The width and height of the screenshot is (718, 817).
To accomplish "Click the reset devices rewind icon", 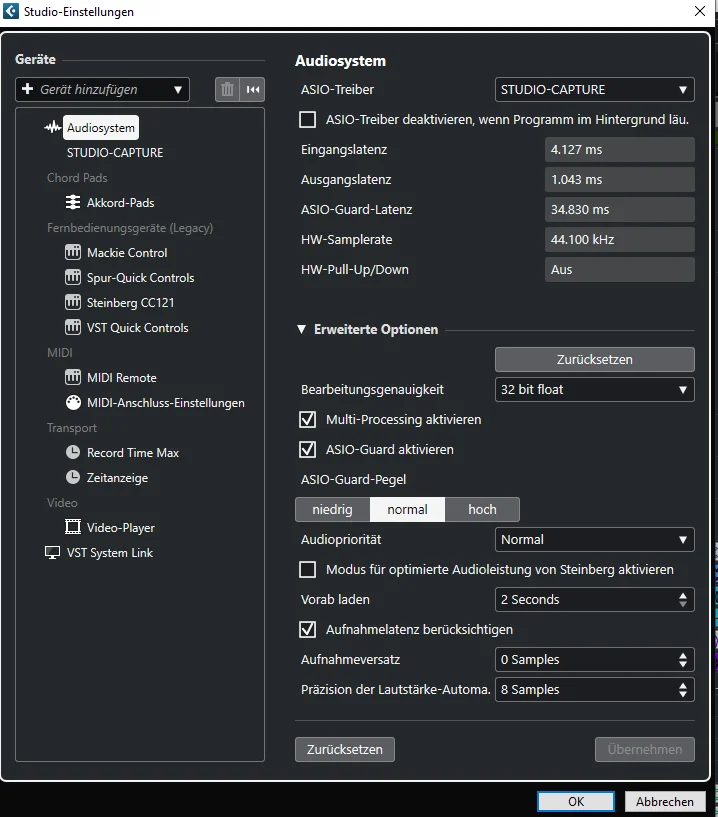I will pos(253,90).
